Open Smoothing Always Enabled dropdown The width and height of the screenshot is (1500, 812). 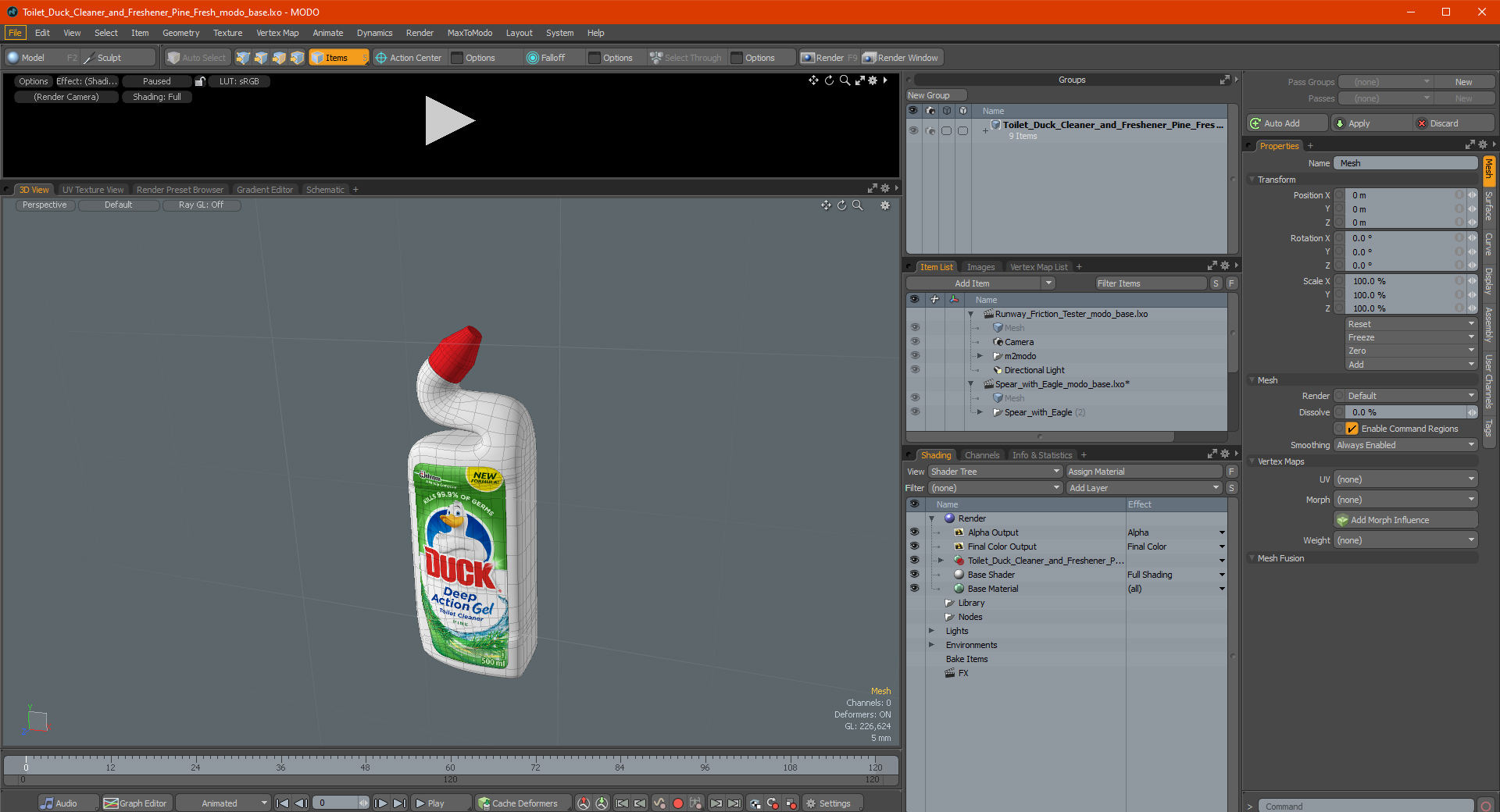(x=1405, y=445)
